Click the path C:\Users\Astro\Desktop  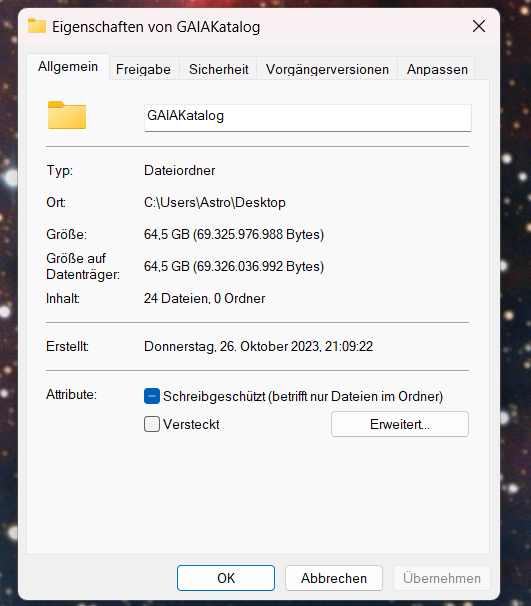tap(215, 203)
